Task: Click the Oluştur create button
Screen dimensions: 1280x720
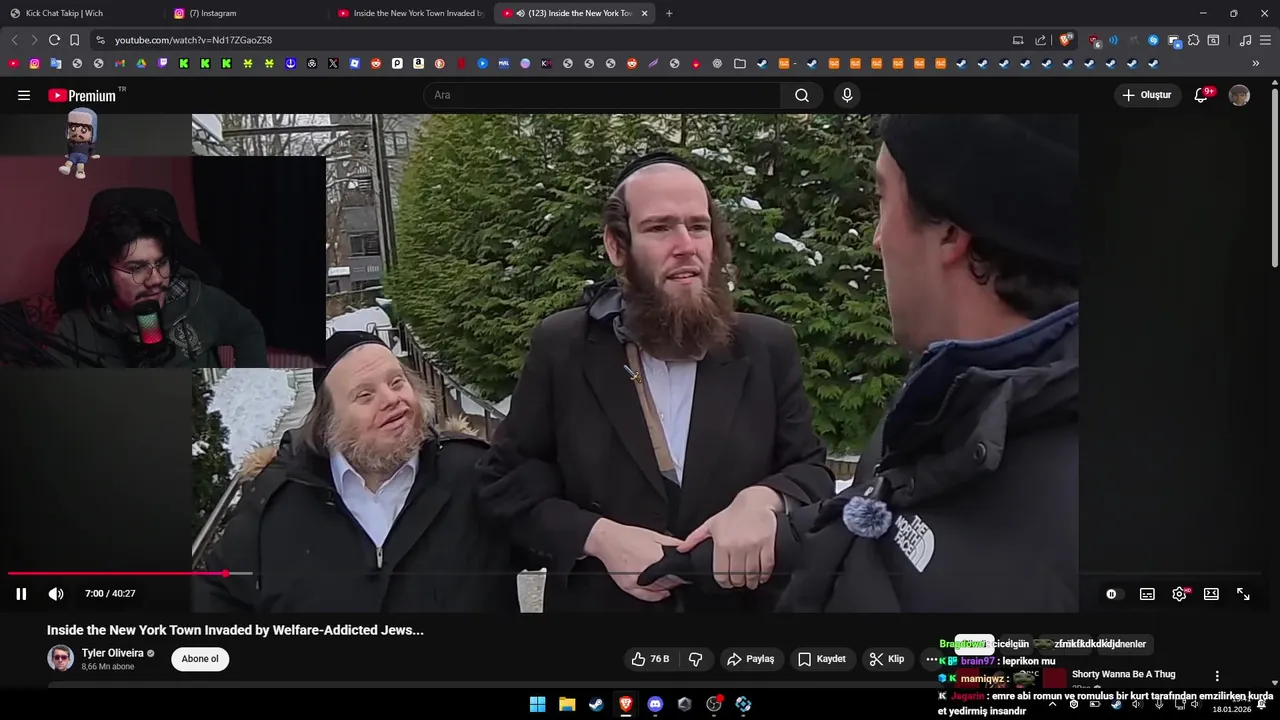Action: click(1148, 95)
